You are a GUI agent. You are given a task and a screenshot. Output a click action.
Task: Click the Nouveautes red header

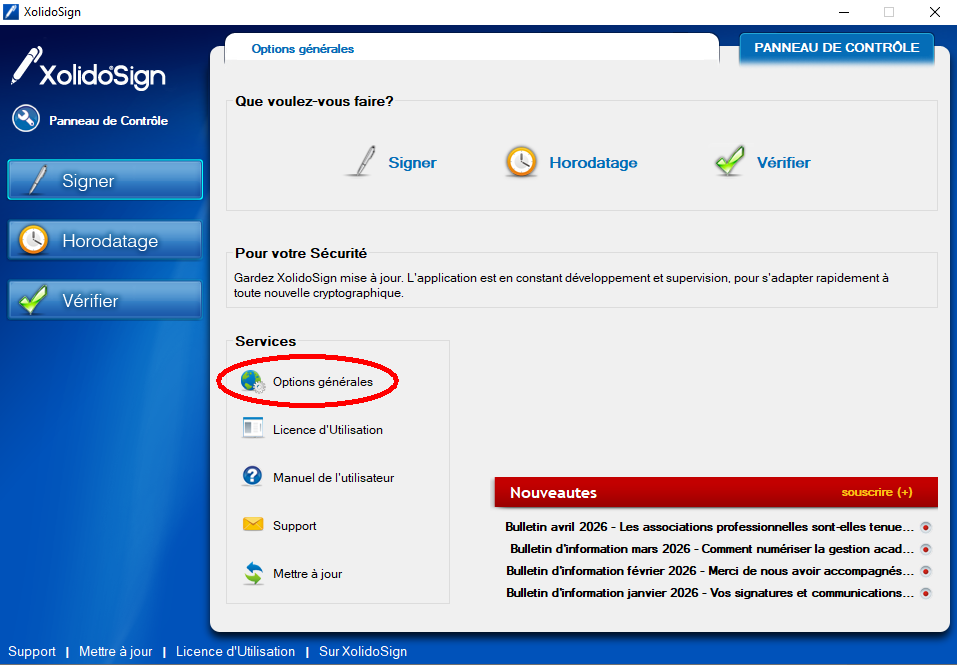(x=716, y=492)
